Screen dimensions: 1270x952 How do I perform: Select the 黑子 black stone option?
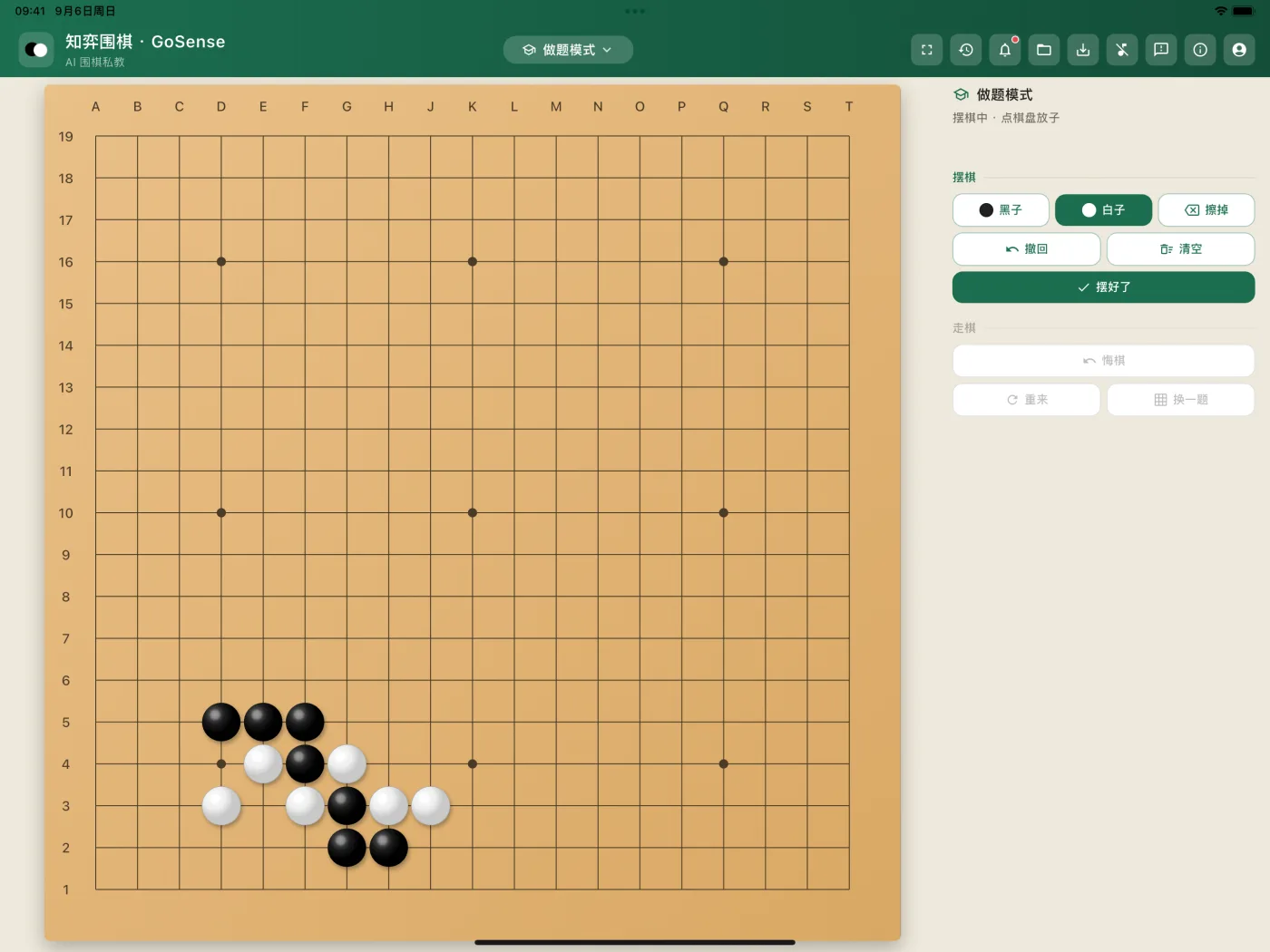[1001, 210]
